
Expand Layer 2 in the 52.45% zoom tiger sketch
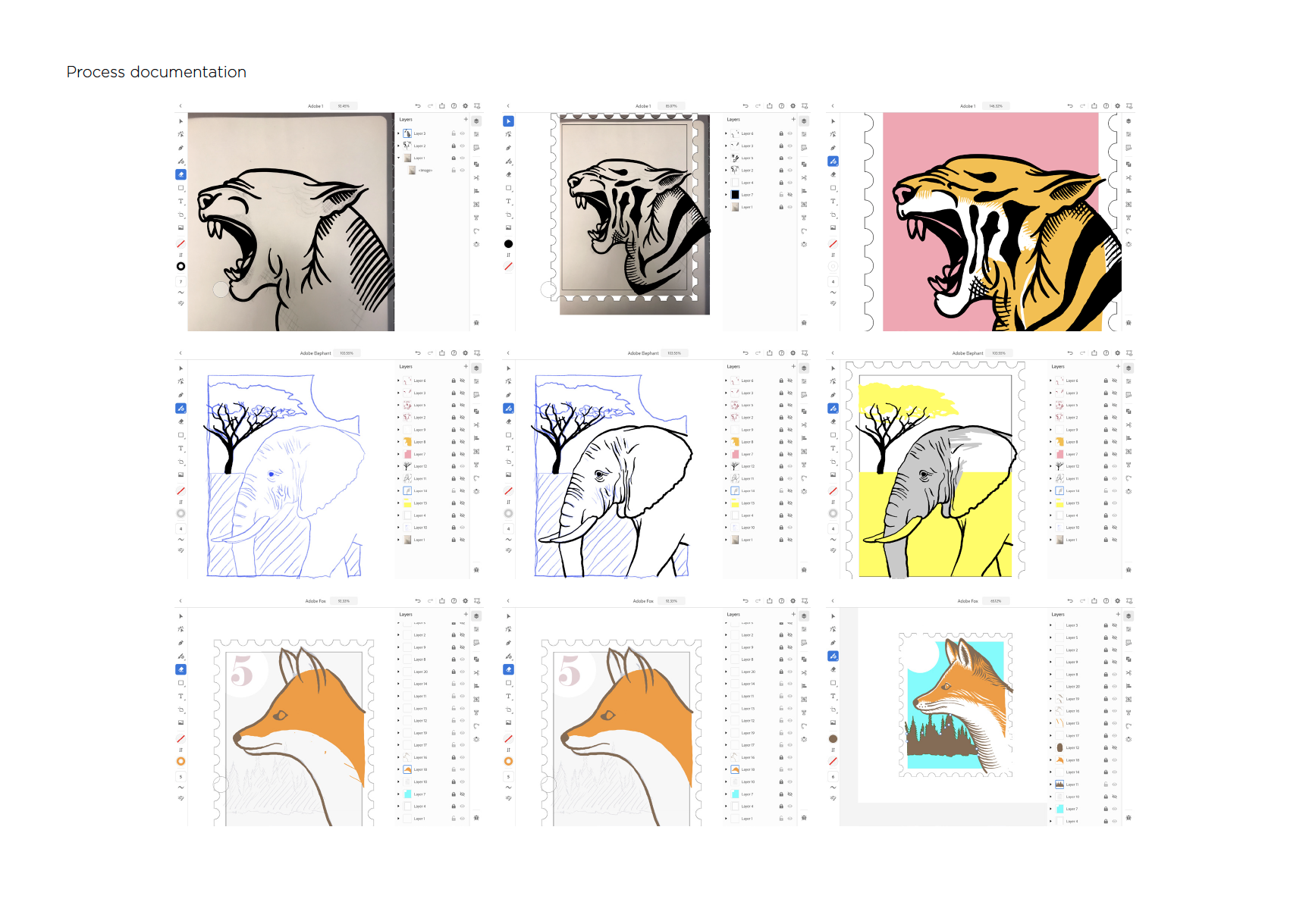(398, 146)
